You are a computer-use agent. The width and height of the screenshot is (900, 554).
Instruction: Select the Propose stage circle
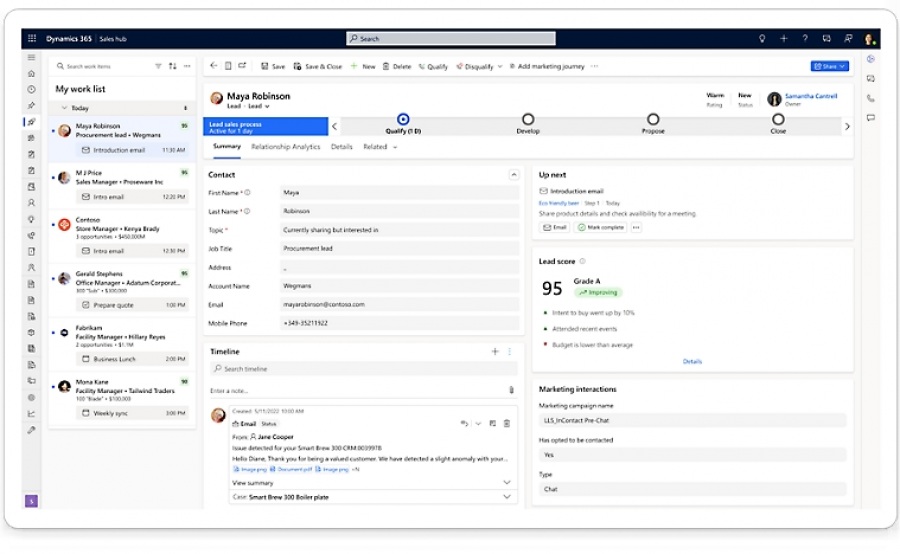(x=653, y=119)
